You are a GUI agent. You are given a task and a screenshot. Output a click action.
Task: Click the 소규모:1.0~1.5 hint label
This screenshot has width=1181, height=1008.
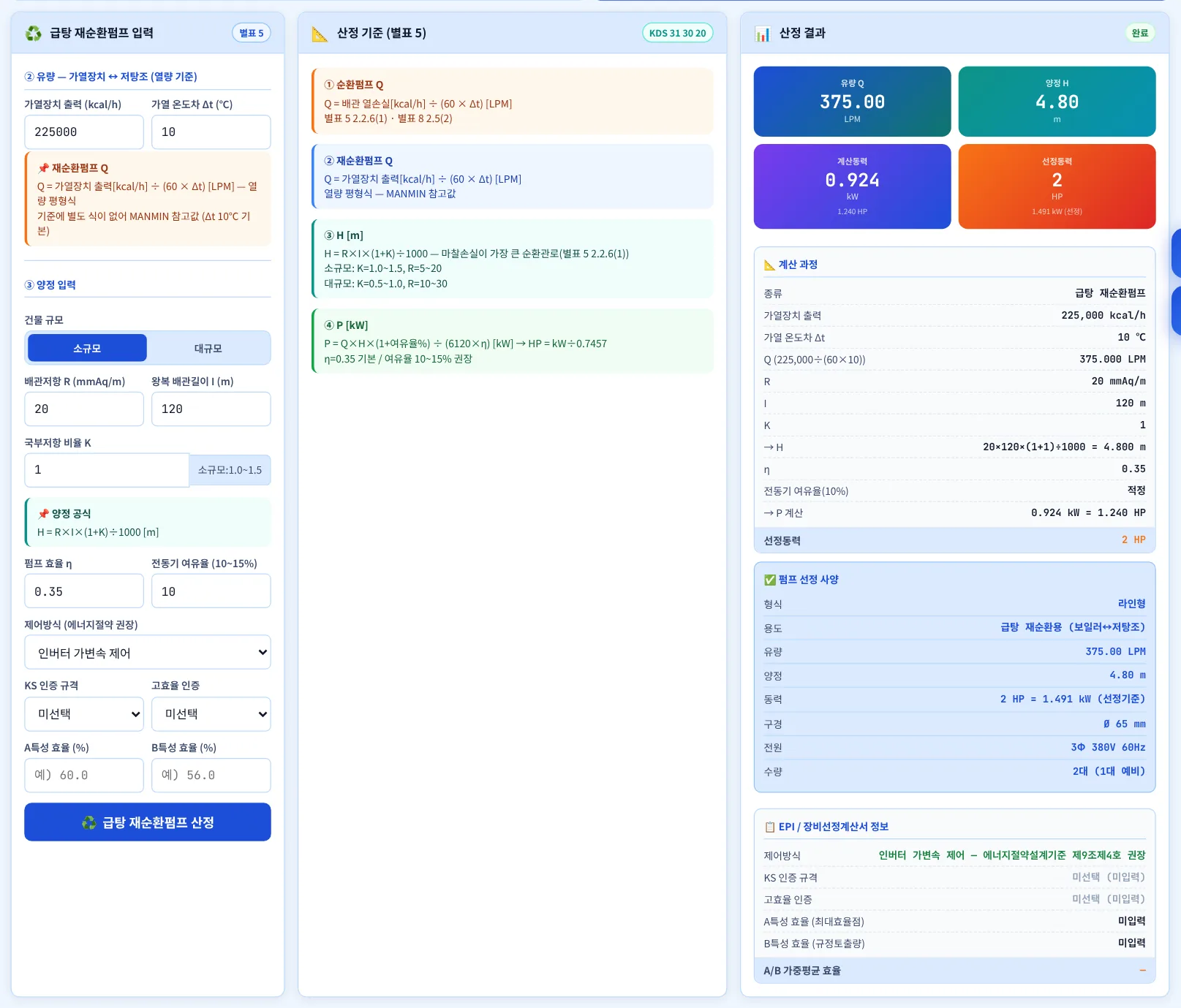tap(230, 470)
